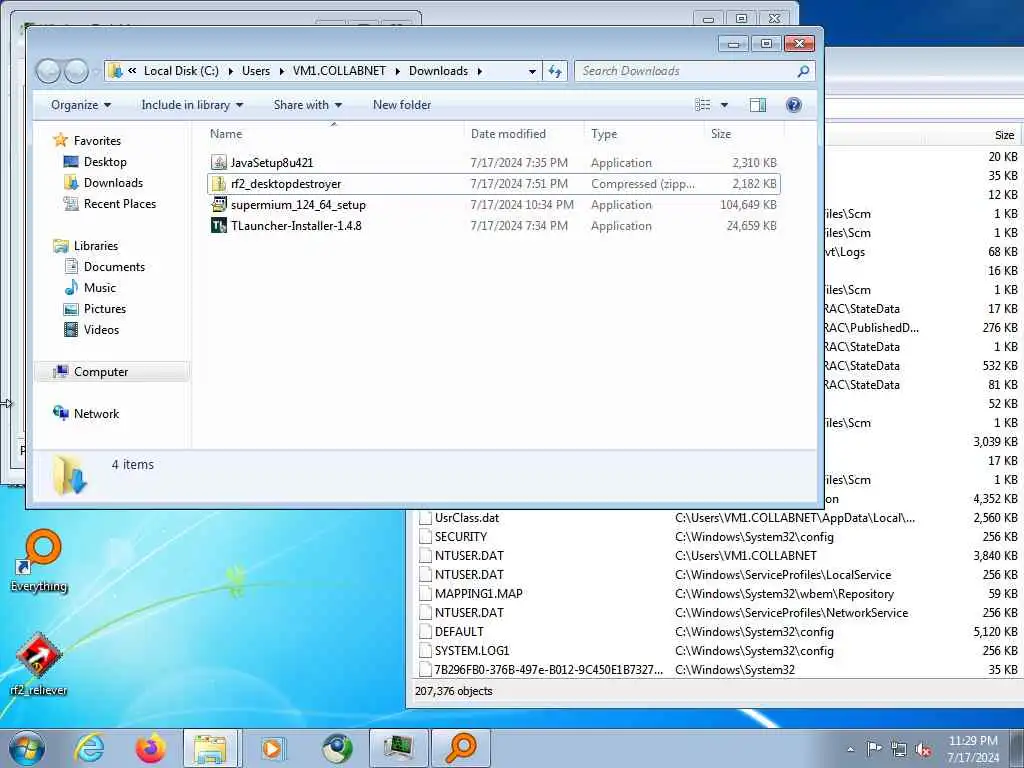Select rf2_desktopdestroyer zip icon
The width and height of the screenshot is (1024, 768).
click(219, 184)
